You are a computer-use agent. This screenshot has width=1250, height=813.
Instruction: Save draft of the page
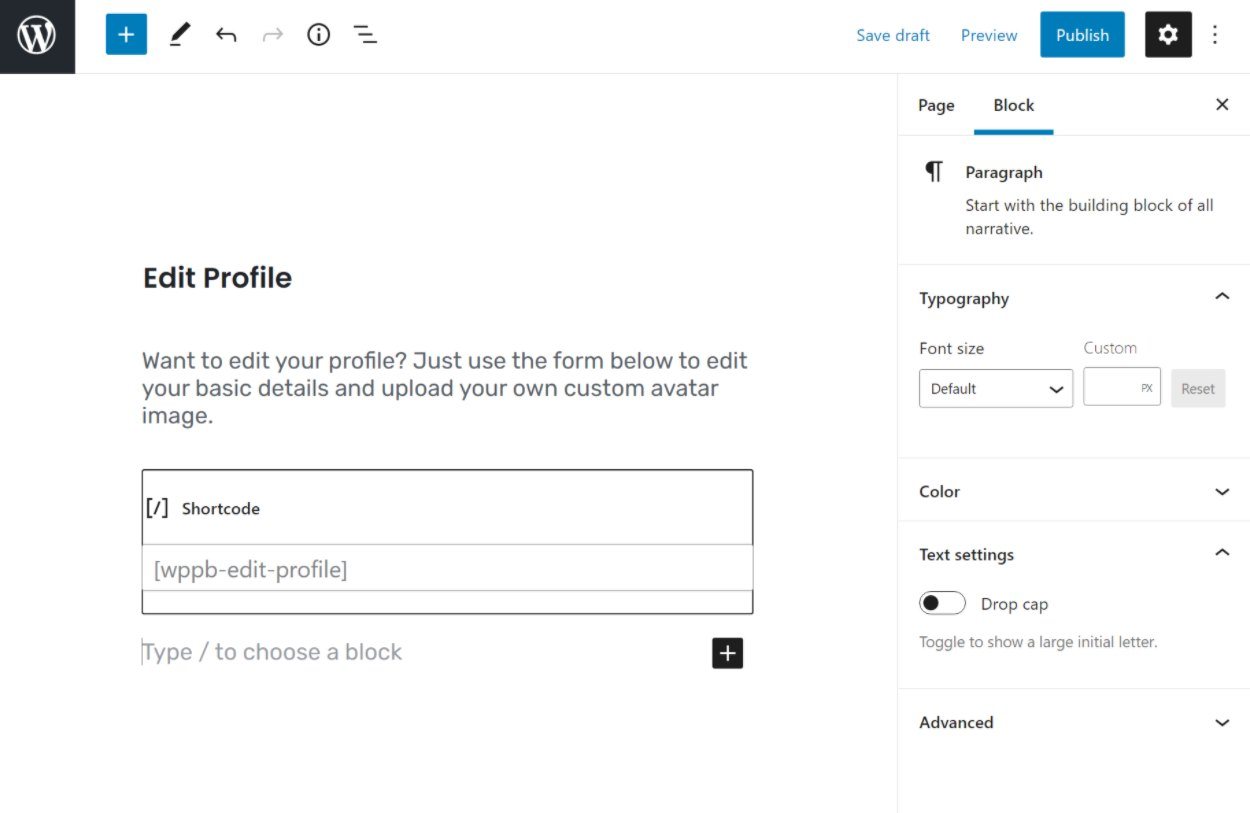click(x=893, y=35)
